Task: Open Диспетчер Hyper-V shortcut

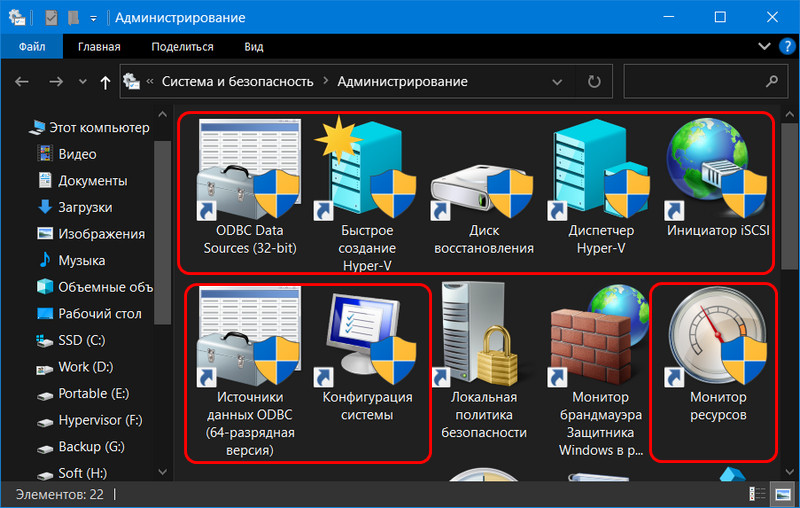Action: (601, 187)
